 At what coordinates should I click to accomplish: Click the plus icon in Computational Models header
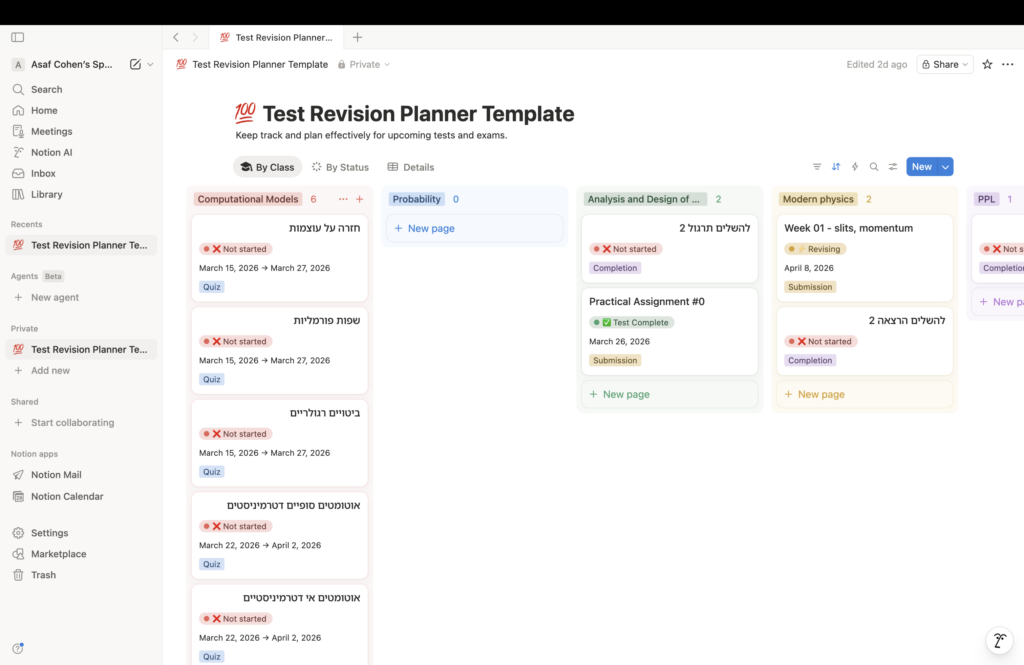tap(360, 199)
